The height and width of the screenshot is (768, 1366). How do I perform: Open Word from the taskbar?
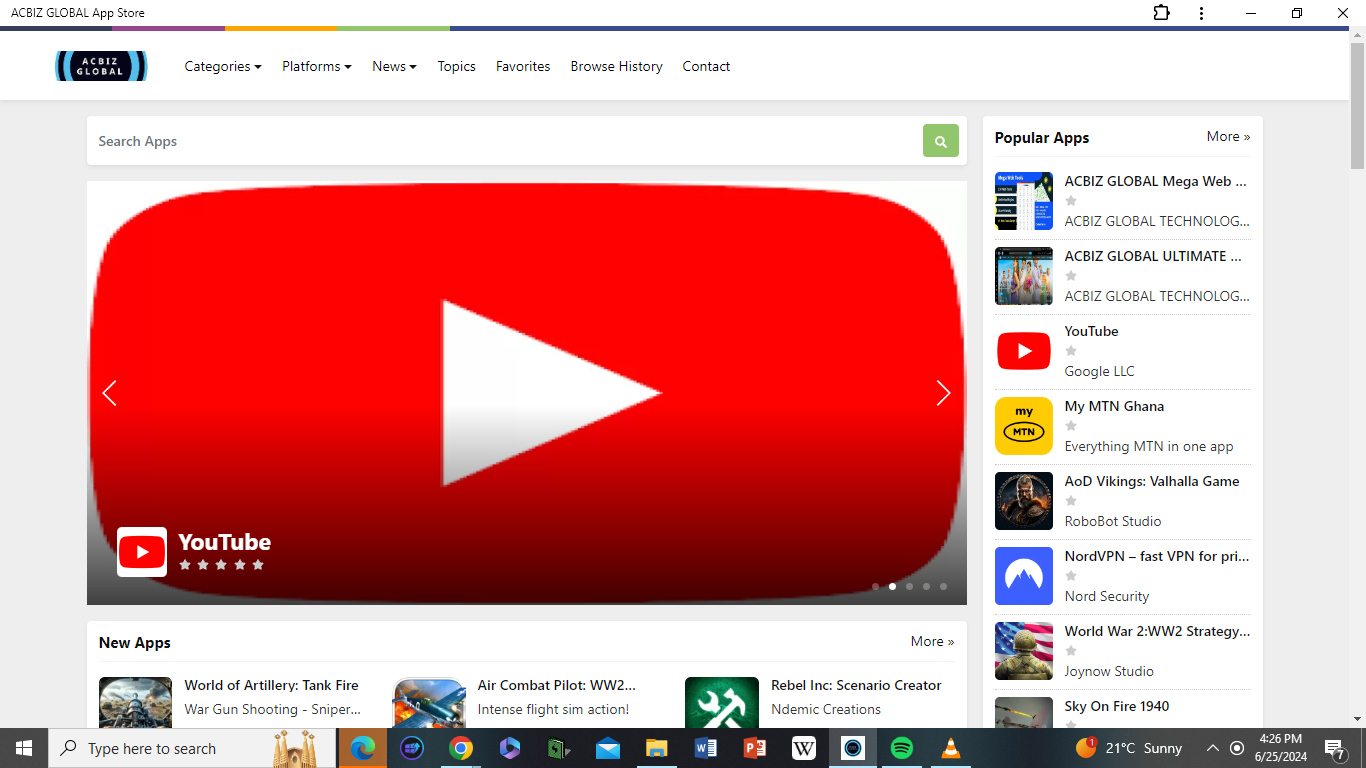point(706,748)
